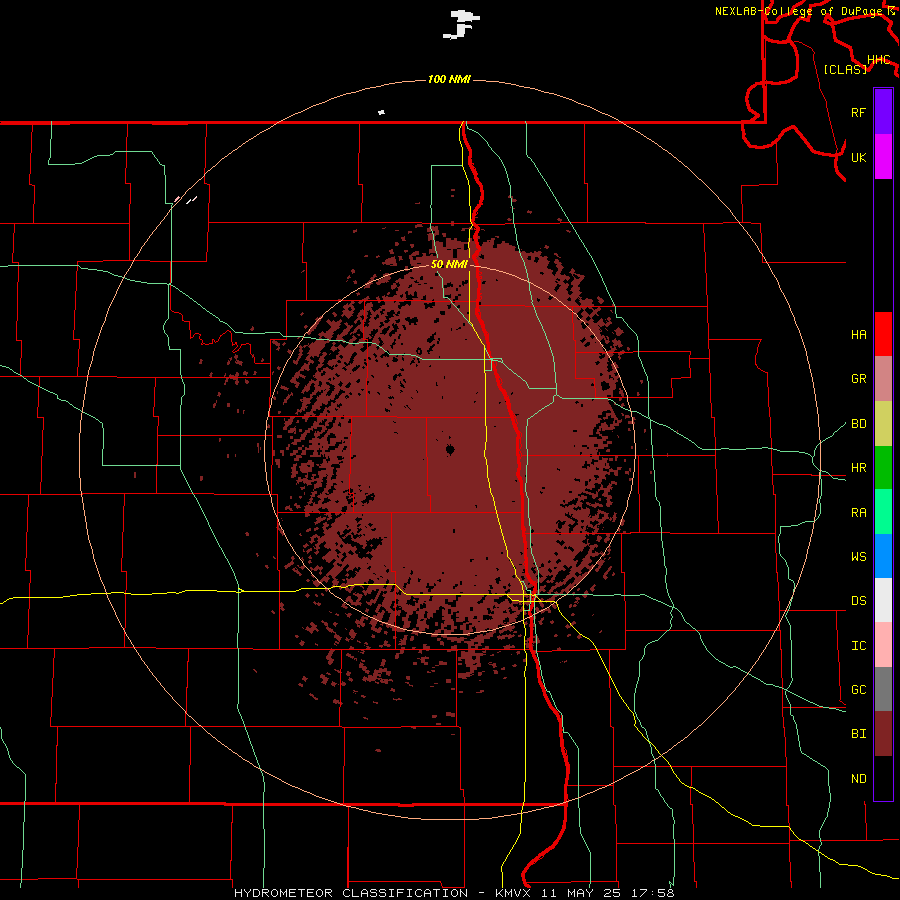Click the 'RF' legend label
900x900 pixels.
point(858,112)
